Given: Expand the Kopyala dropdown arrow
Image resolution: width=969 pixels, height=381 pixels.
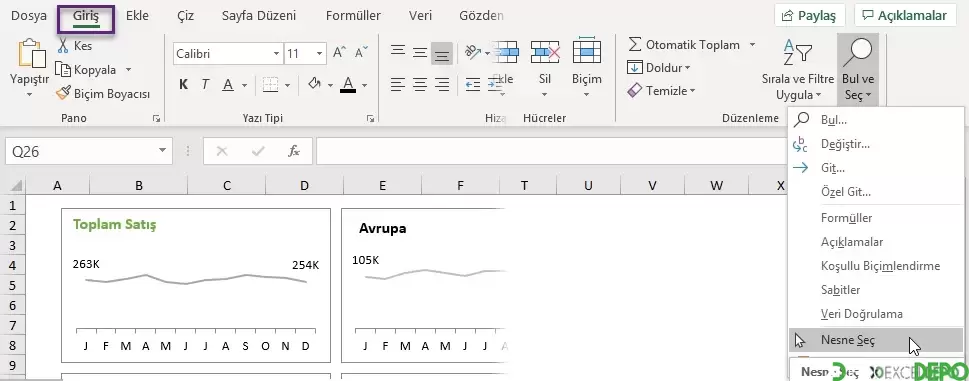Looking at the screenshot, I should [x=128, y=70].
